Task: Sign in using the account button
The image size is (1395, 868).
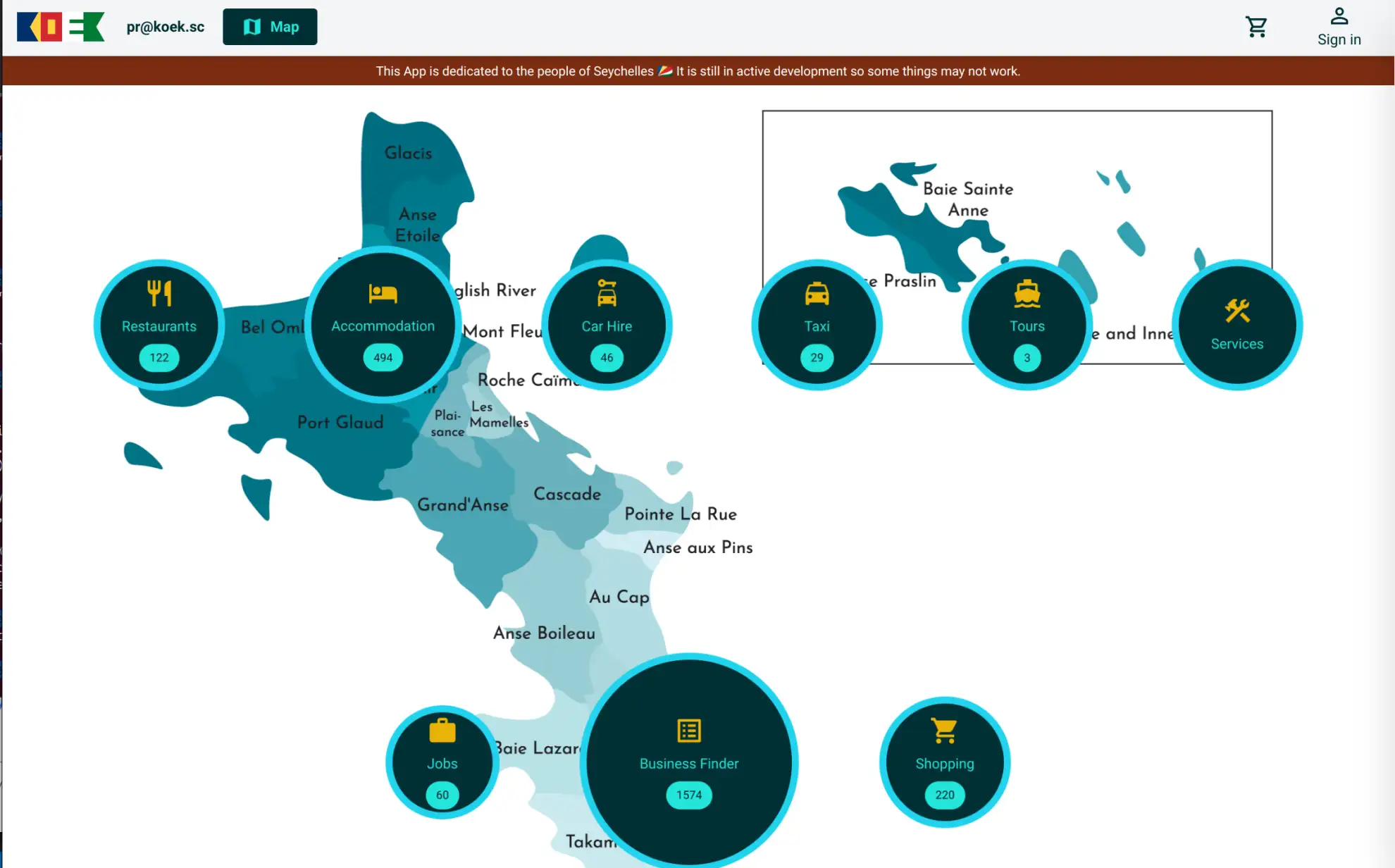Action: point(1339,26)
